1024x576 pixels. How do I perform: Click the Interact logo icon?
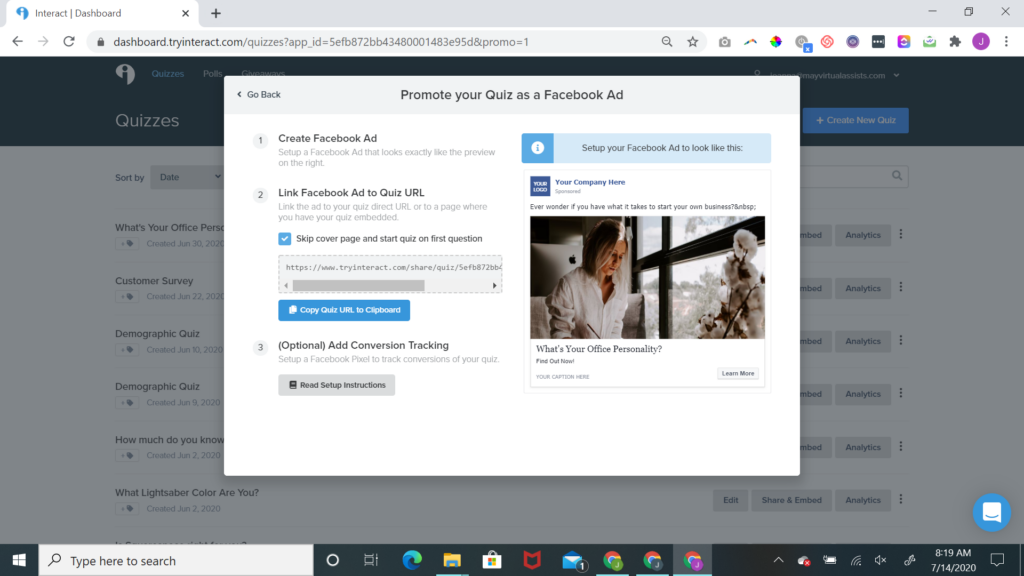(x=125, y=74)
